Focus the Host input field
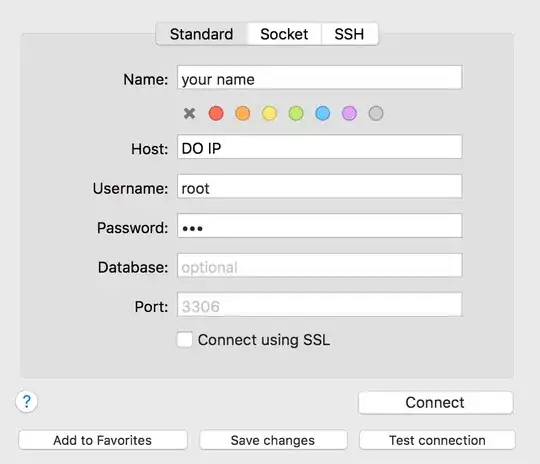Screen dimensions: 540x464 click(x=320, y=147)
